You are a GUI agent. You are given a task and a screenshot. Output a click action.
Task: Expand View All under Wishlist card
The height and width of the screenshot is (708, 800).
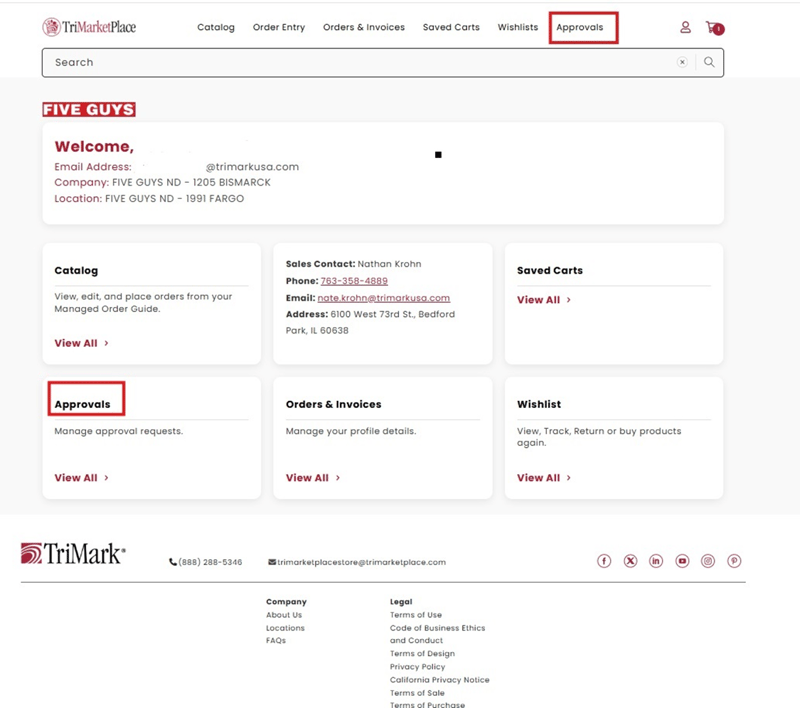click(x=543, y=478)
